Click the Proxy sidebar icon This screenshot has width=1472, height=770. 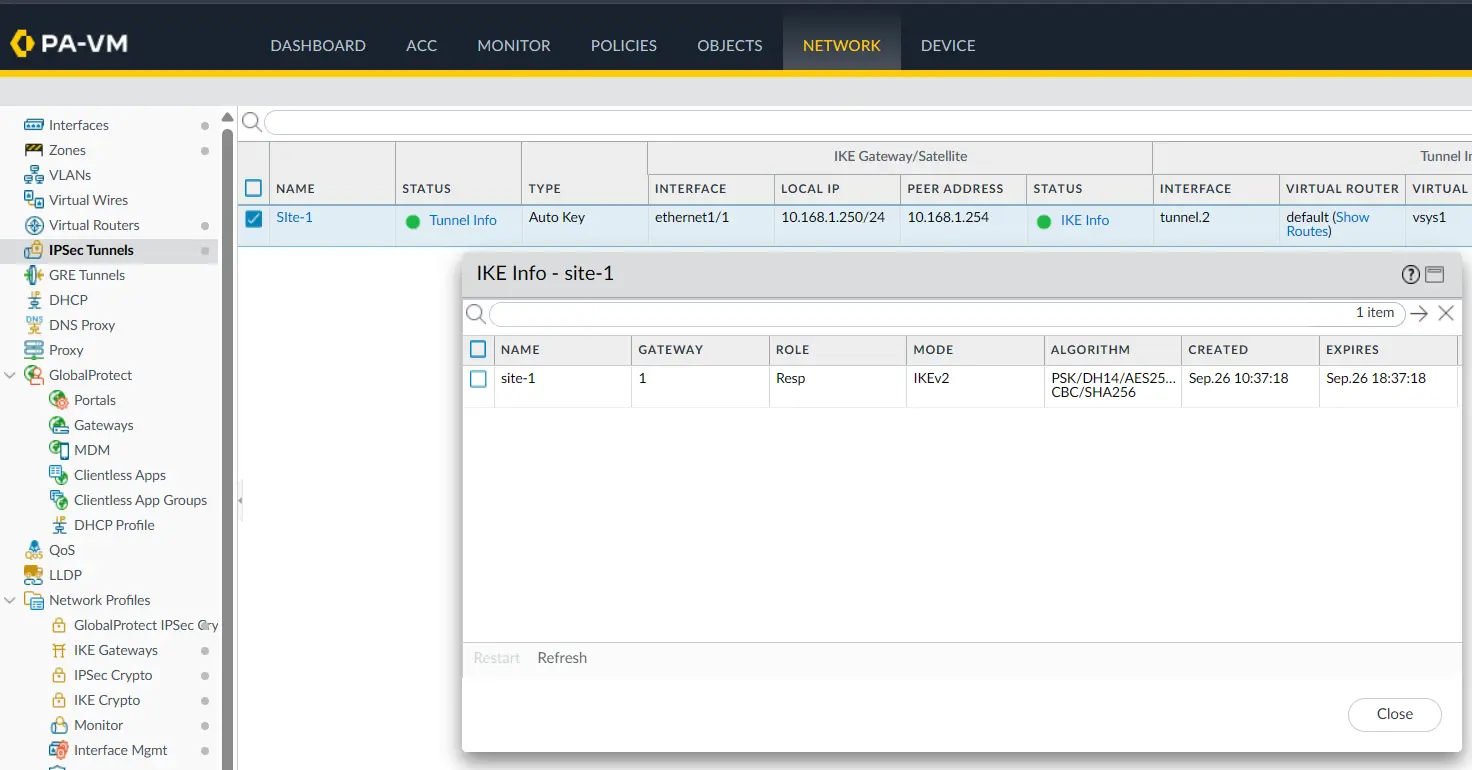pos(34,350)
